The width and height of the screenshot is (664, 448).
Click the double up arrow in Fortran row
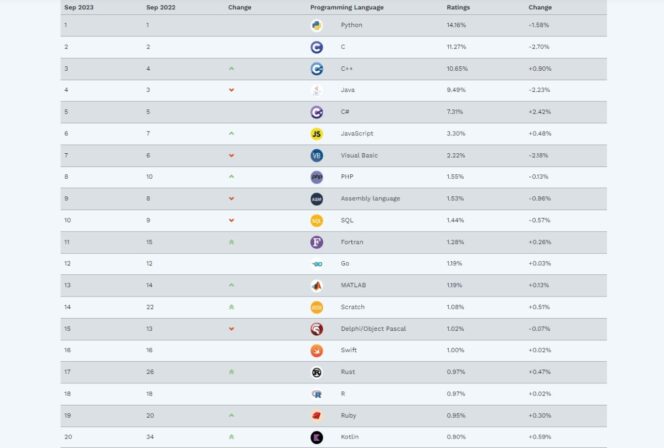coord(232,242)
